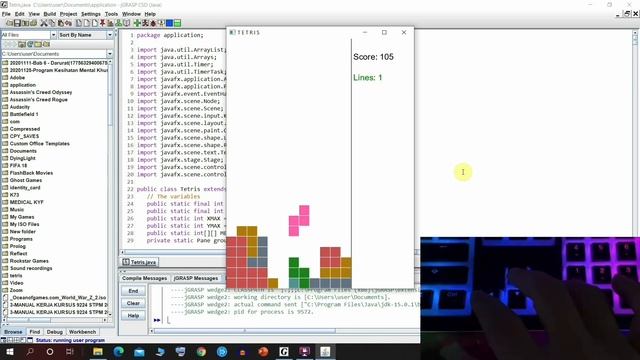Switch to the Find tab

[x=35, y=332]
